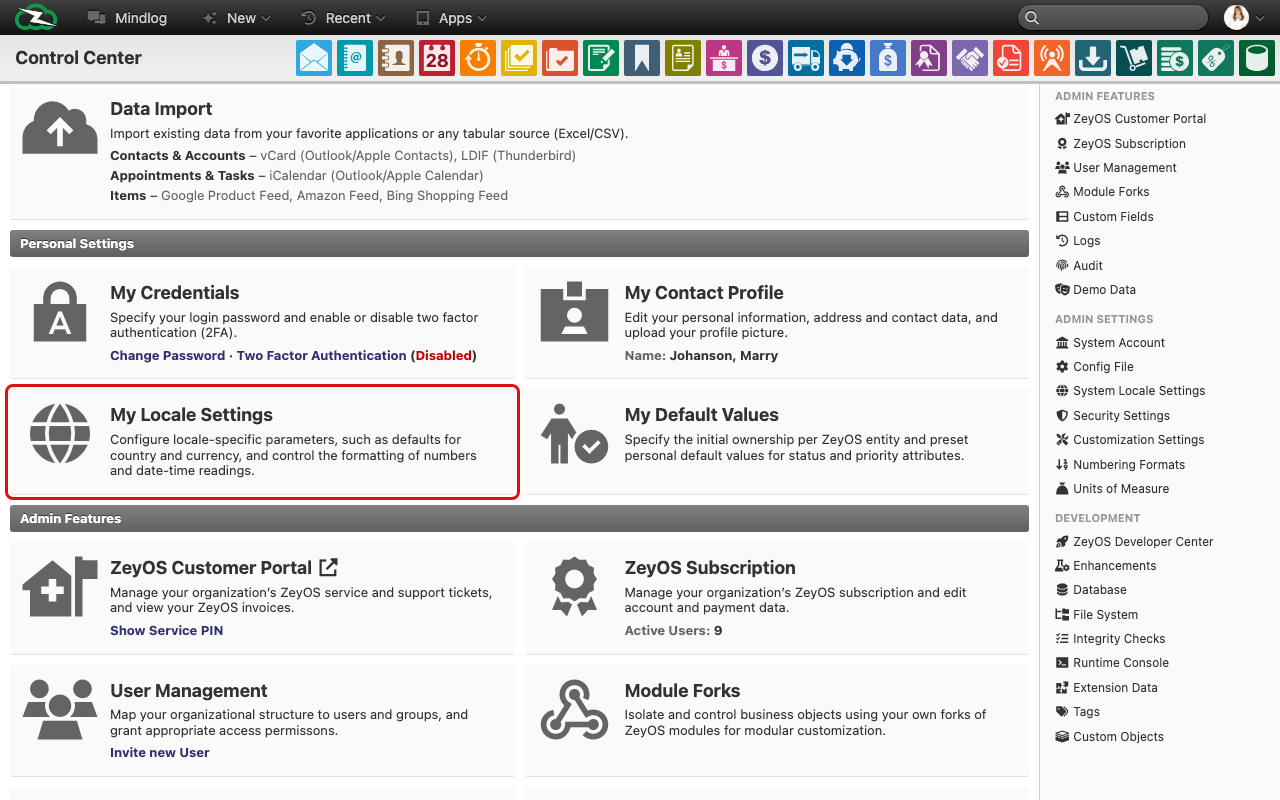Click the top search field
Viewport: 1280px width, 800px height.
[1112, 17]
